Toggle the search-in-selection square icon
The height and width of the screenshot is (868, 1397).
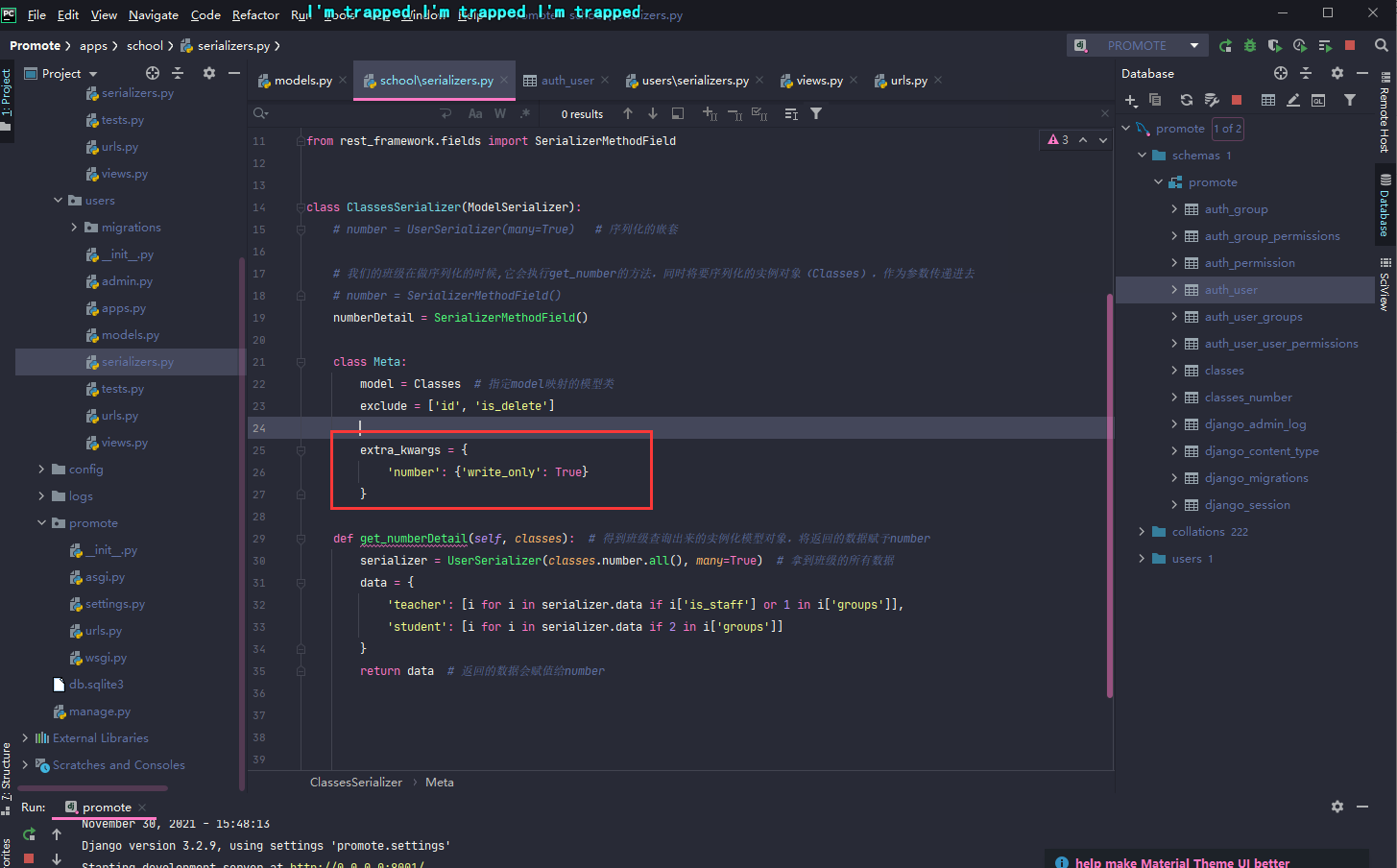coord(678,113)
